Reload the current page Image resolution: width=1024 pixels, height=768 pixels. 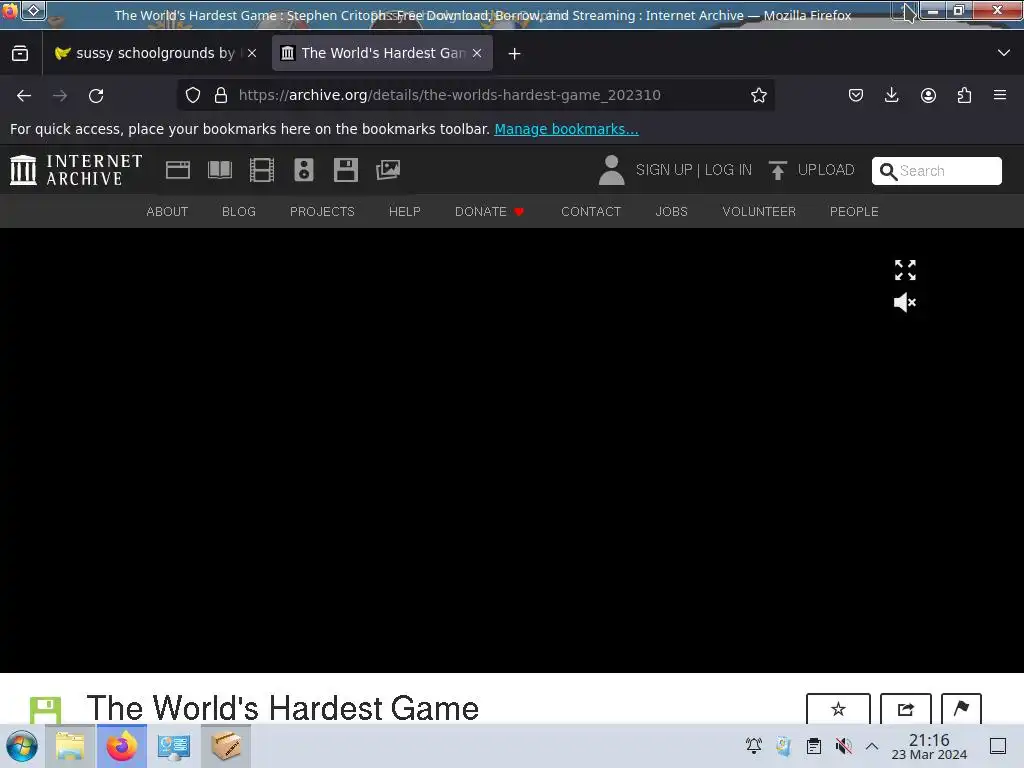[x=96, y=95]
